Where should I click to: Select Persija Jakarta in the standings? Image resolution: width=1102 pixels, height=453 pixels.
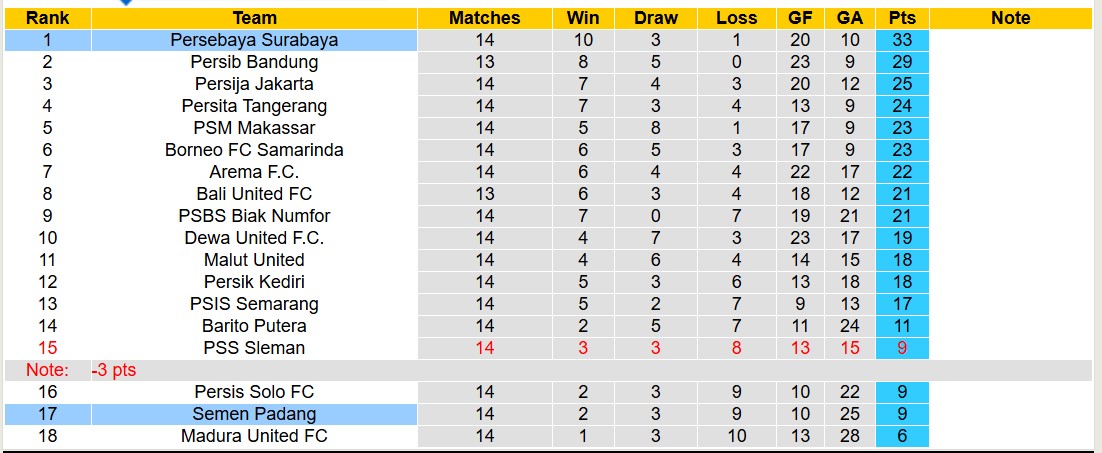click(254, 84)
